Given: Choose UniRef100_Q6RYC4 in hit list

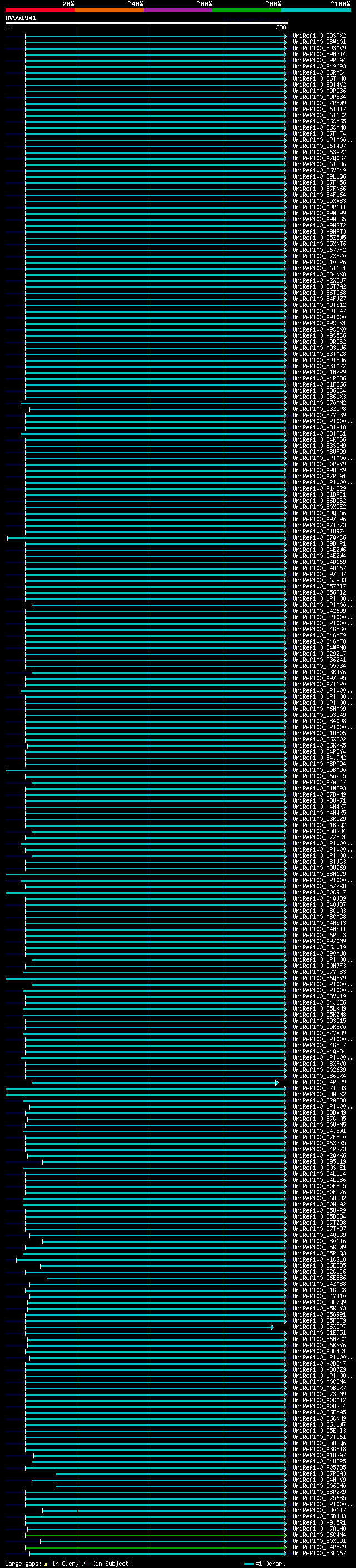Looking at the screenshot, I should [319, 72].
